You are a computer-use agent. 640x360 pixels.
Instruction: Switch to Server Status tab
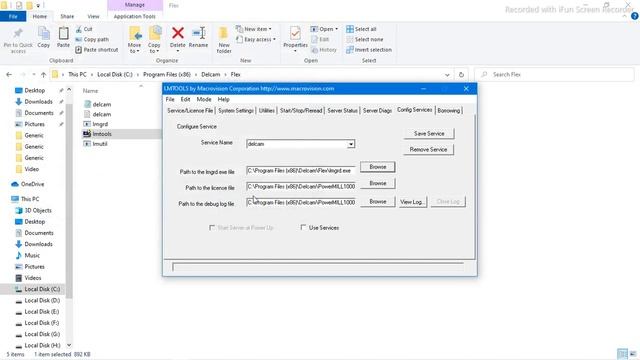[x=342, y=111]
